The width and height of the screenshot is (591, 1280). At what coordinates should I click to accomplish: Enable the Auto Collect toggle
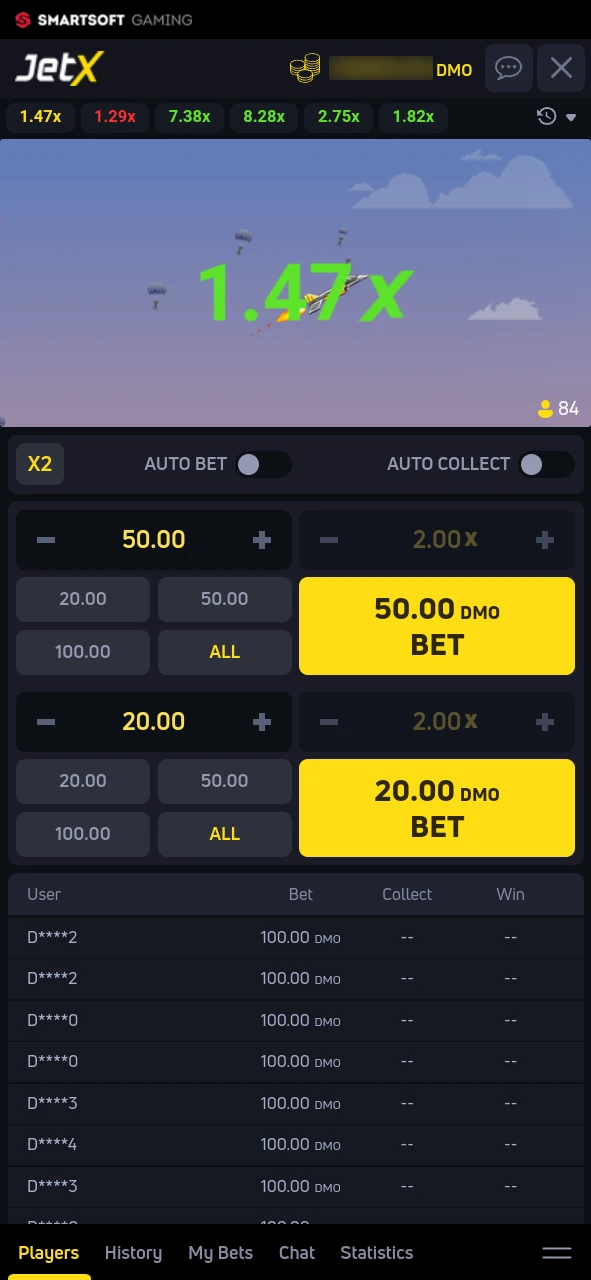pos(546,463)
